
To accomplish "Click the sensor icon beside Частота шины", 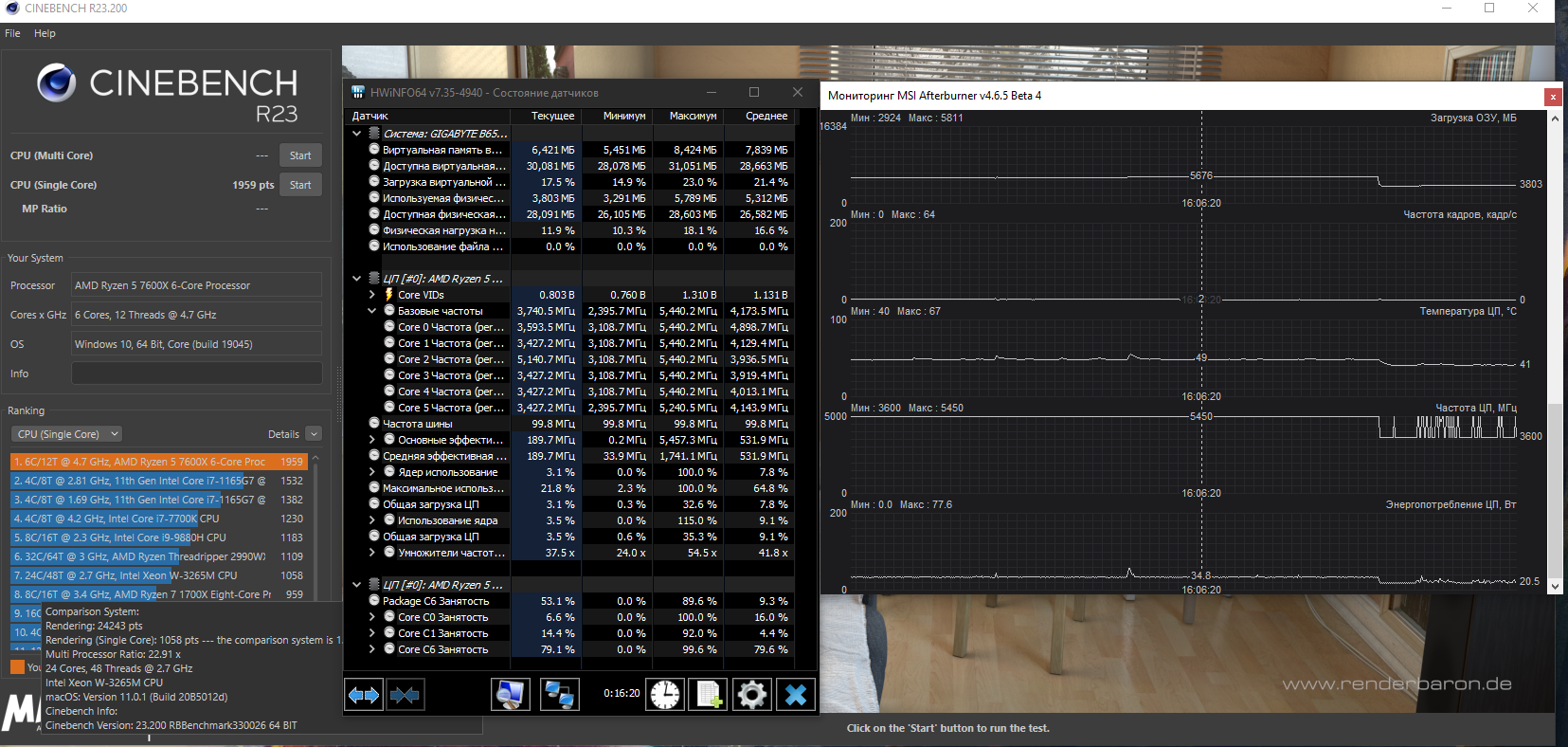I will tap(374, 424).
